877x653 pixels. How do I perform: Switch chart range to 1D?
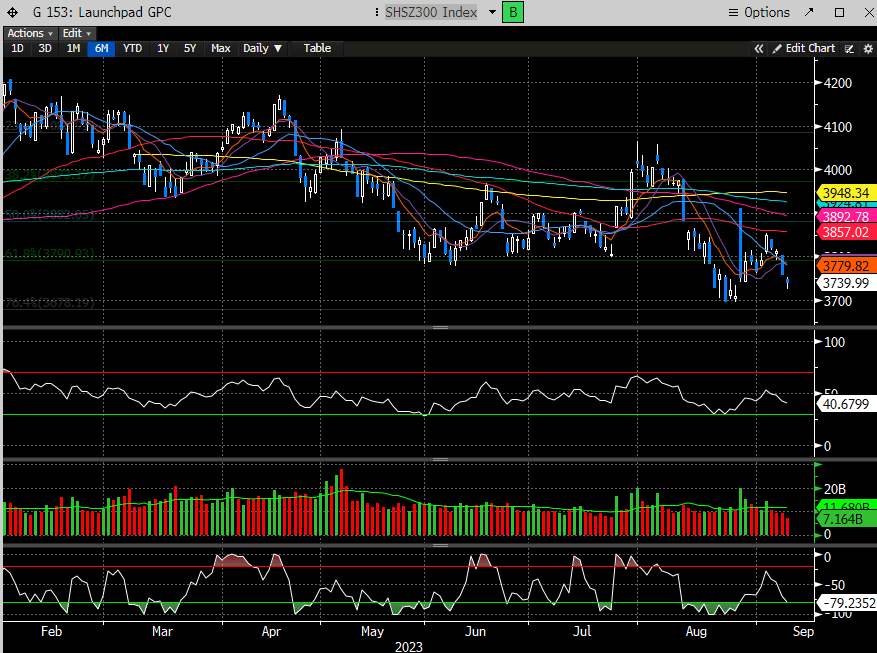[x=17, y=49]
